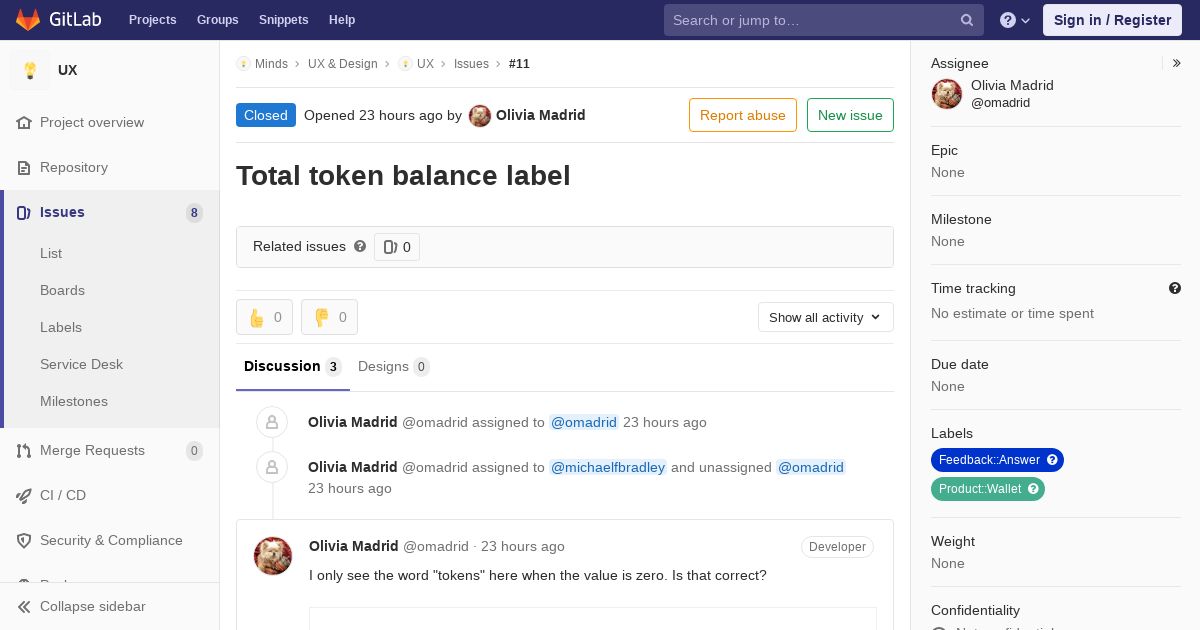Open the Service Desk sidebar item
Image resolution: width=1200 pixels, height=630 pixels.
[81, 365]
